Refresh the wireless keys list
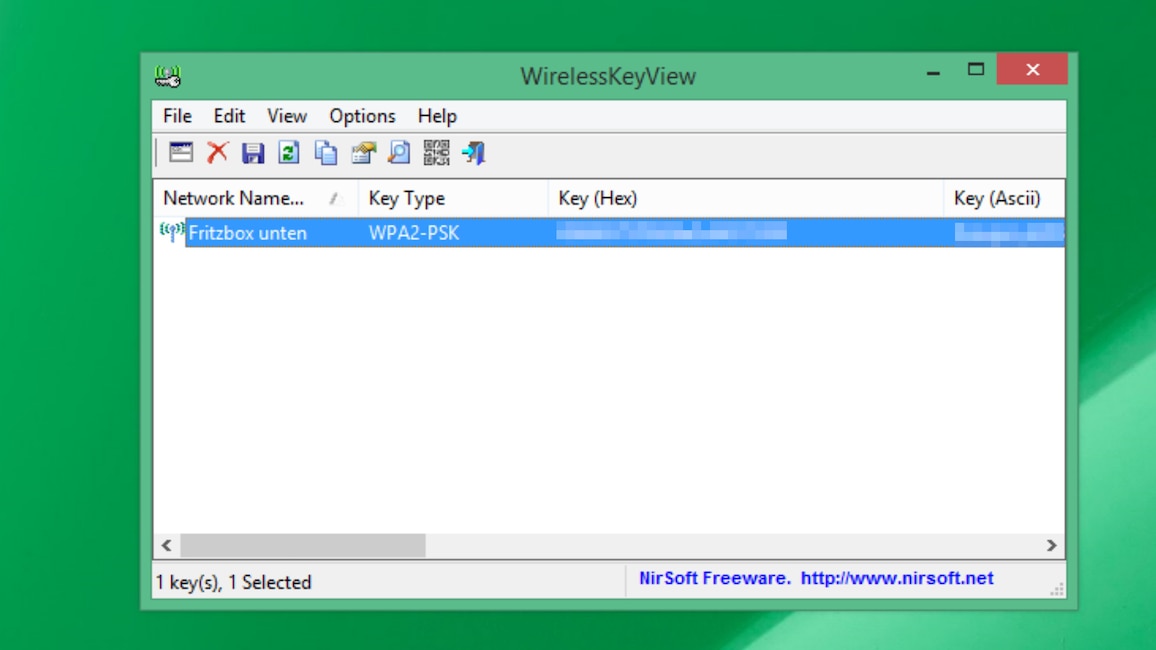 tap(288, 152)
